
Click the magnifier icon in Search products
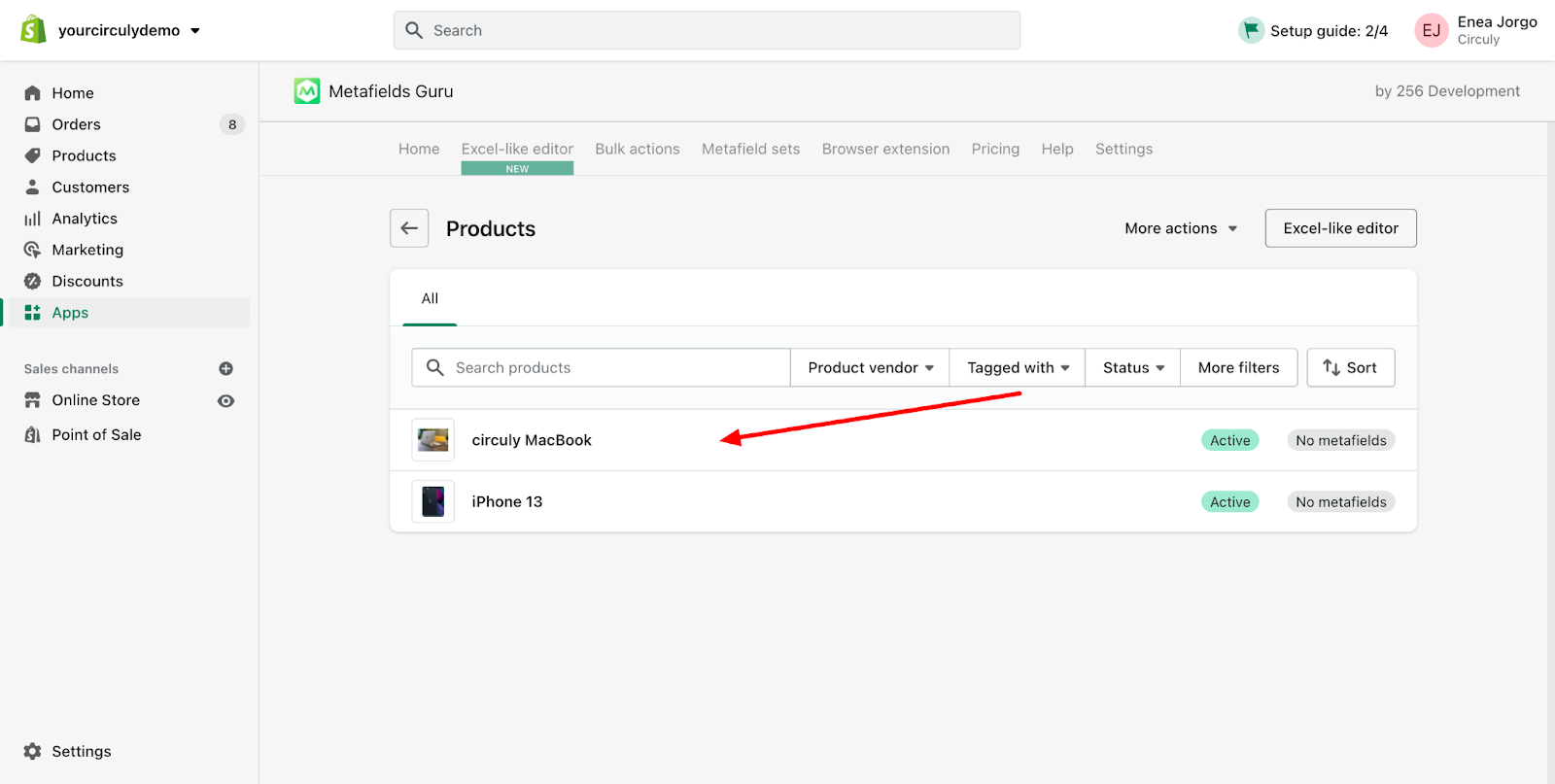point(435,367)
